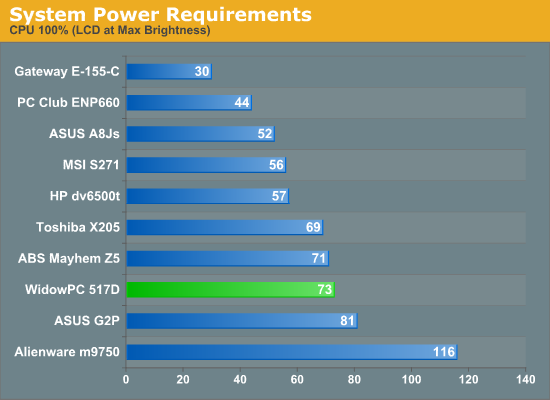This screenshot has height=400, width=550.
Task: Click the value 30 on Gateway bar
Action: pyautogui.click(x=202, y=72)
